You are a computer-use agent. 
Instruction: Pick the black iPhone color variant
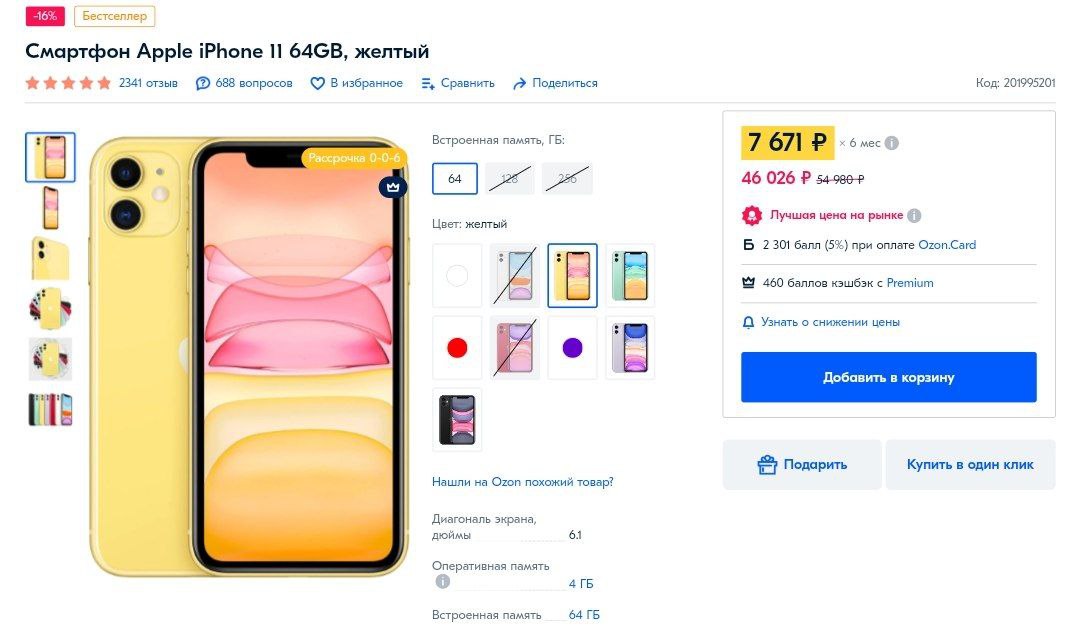click(457, 420)
